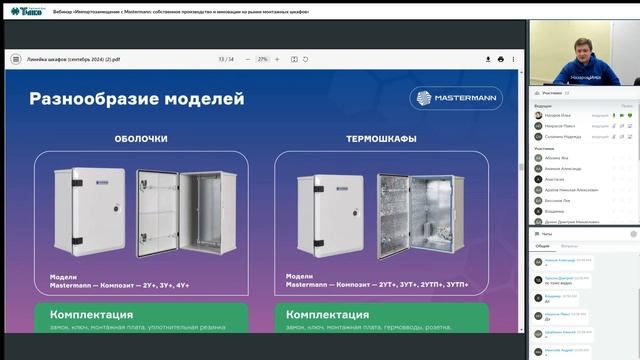Click the PDF zoom in plus button
Viewport: 640px width, 360px height.
pyautogui.click(x=277, y=59)
